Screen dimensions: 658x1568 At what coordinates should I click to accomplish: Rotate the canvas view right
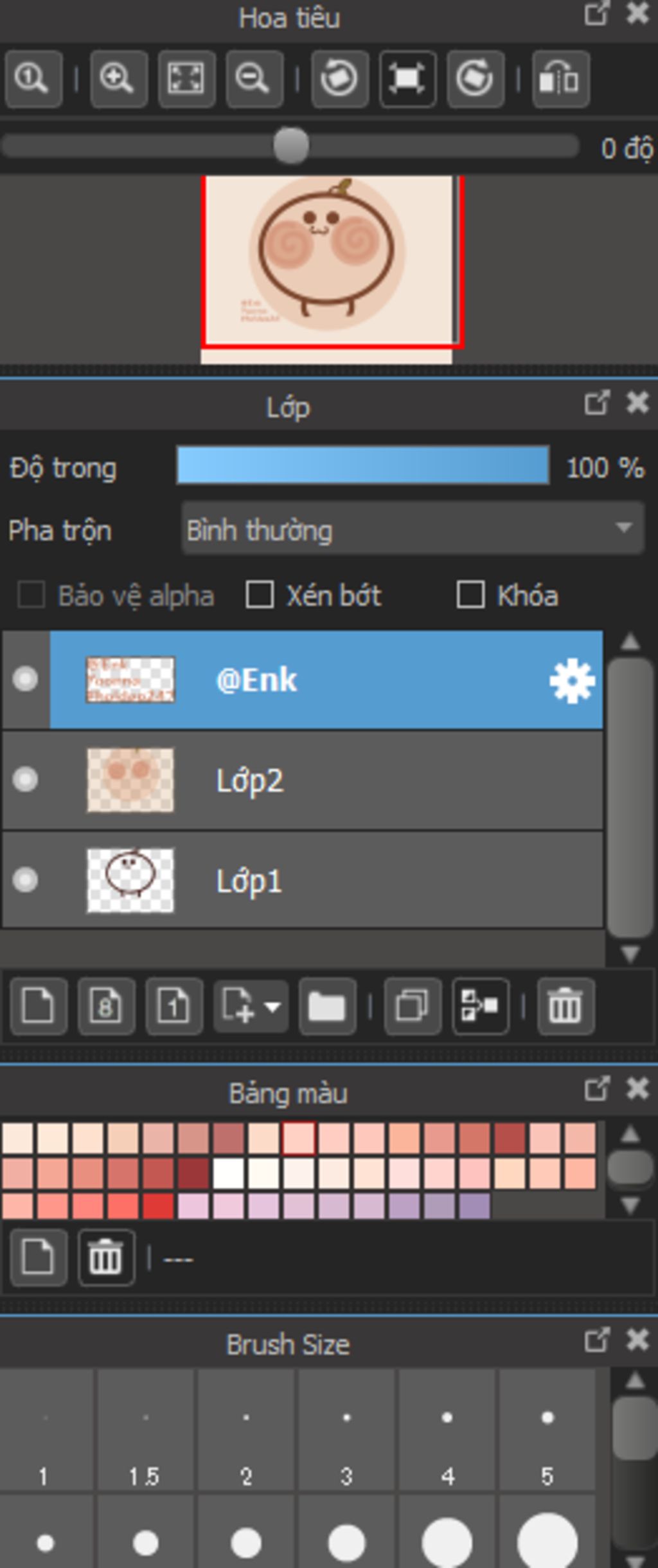475,79
